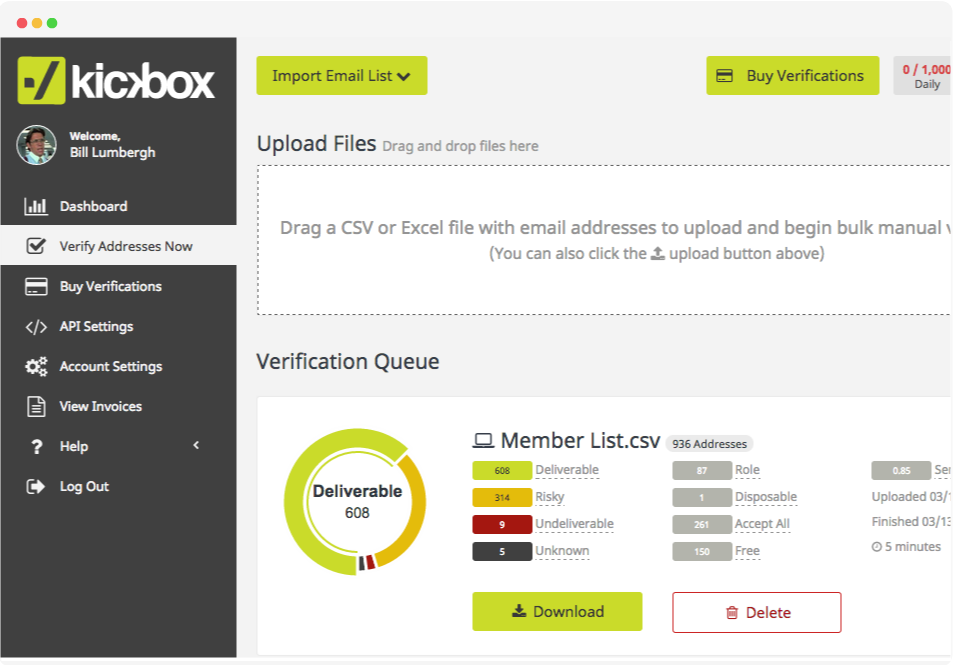Screen dimensions: 954x665
Task: Click Bill Lumbergh's profile avatar
Action: [37, 145]
